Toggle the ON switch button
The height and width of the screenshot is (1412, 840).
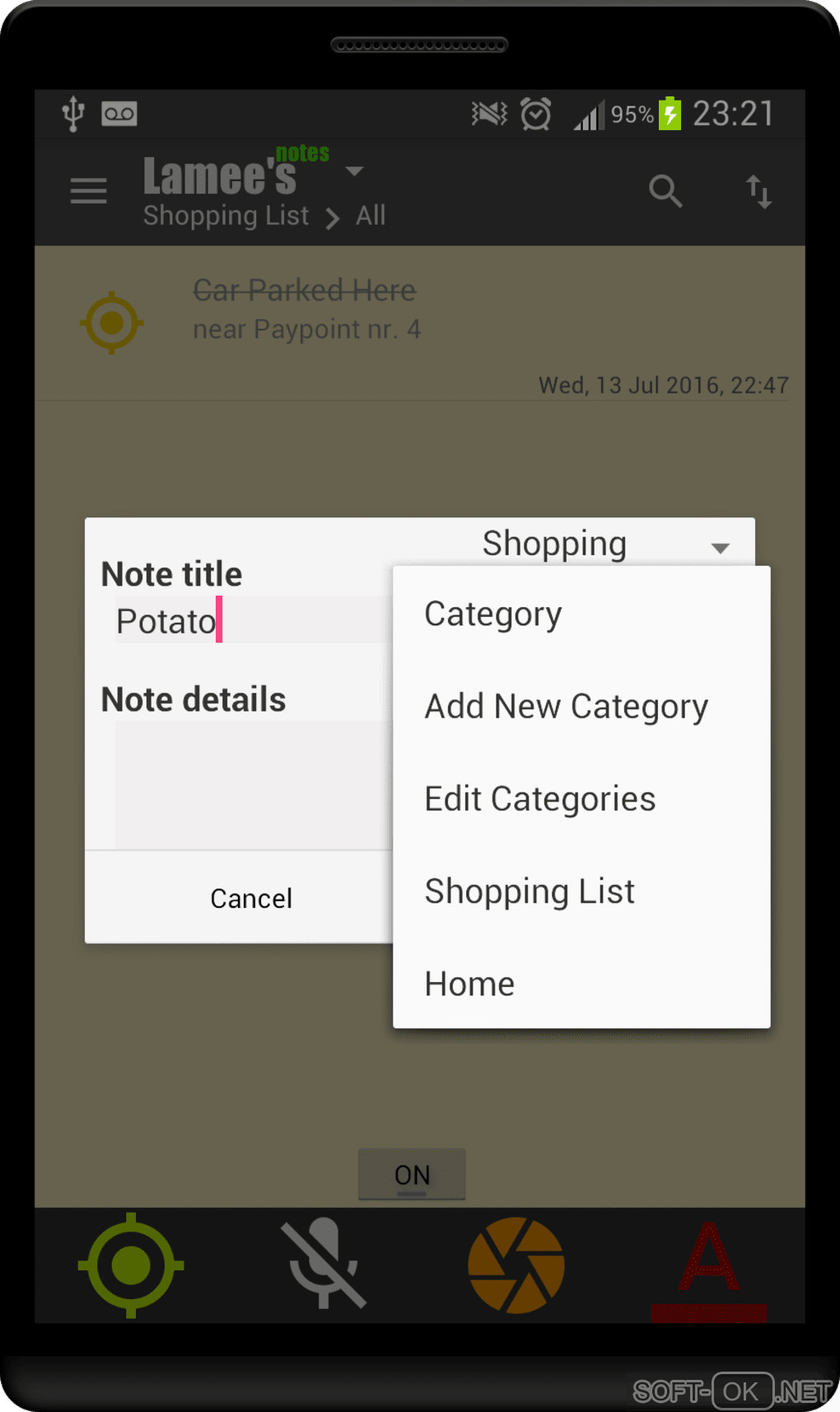(412, 1174)
